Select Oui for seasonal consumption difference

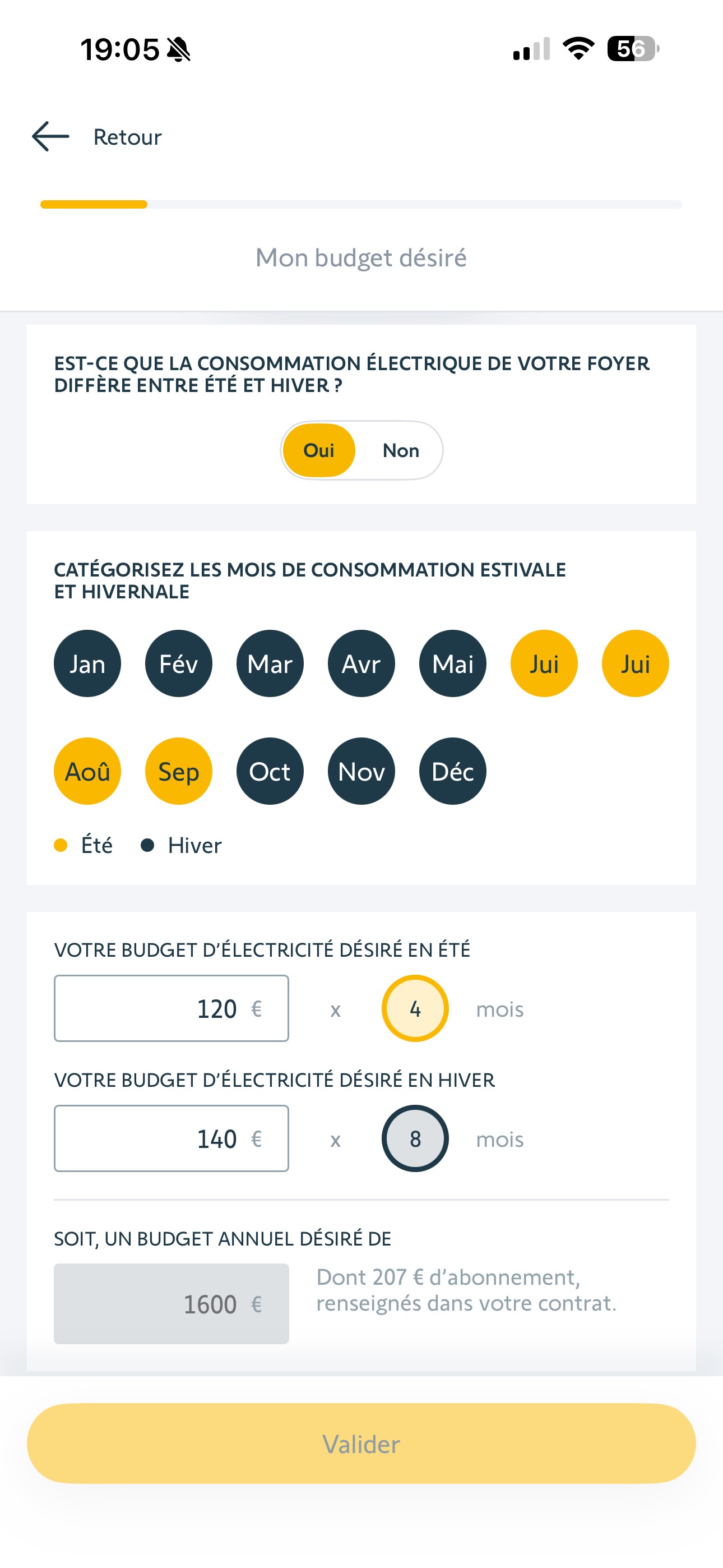tap(319, 450)
